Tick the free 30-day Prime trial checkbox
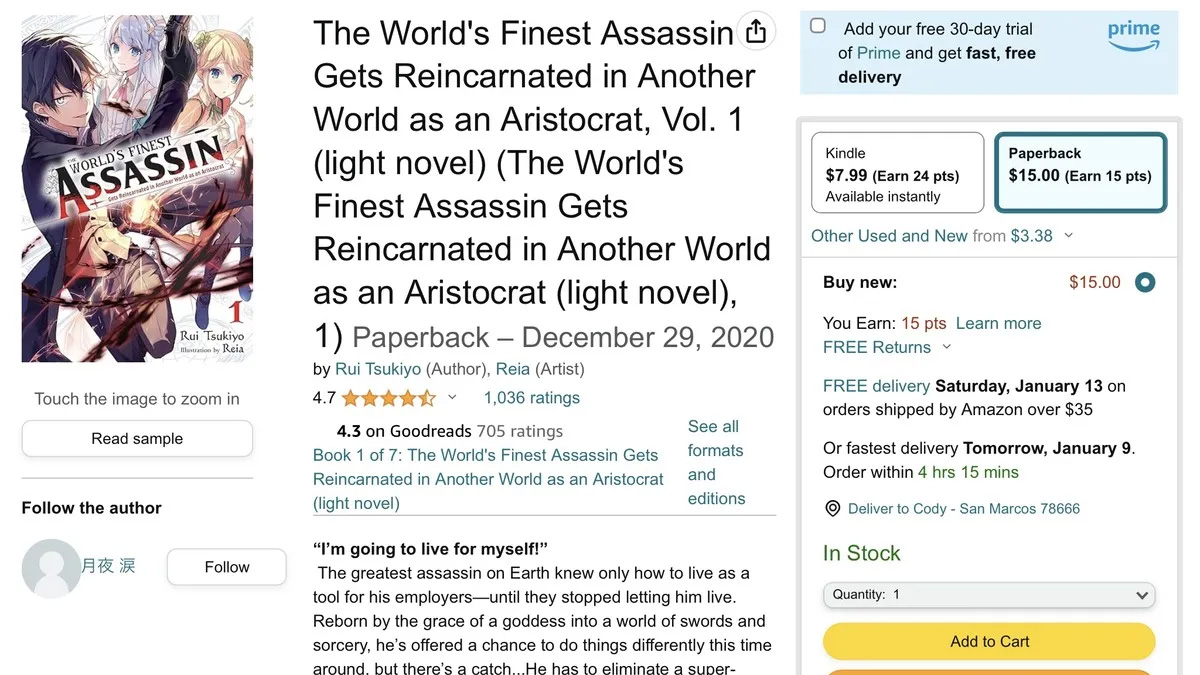The height and width of the screenshot is (675, 1200). tap(818, 26)
